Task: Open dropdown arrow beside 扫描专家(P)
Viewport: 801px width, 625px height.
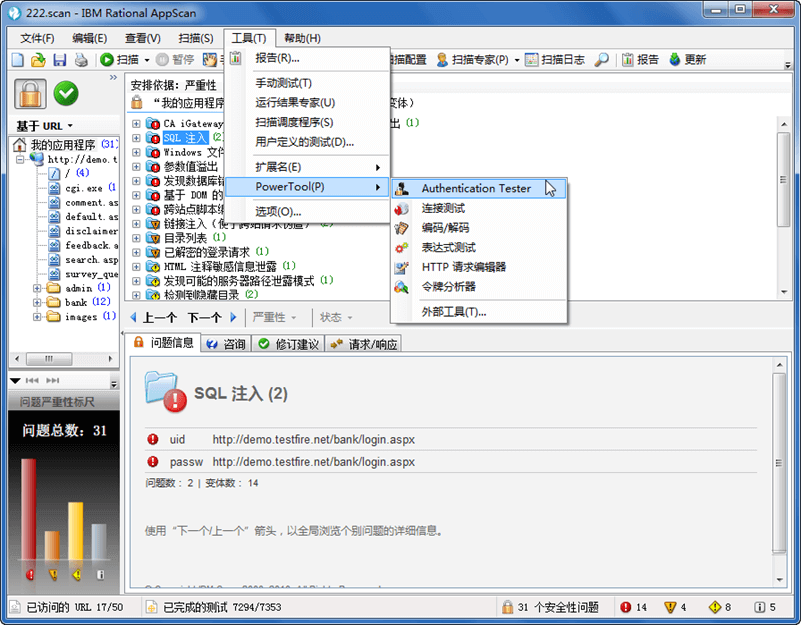Action: (x=517, y=60)
